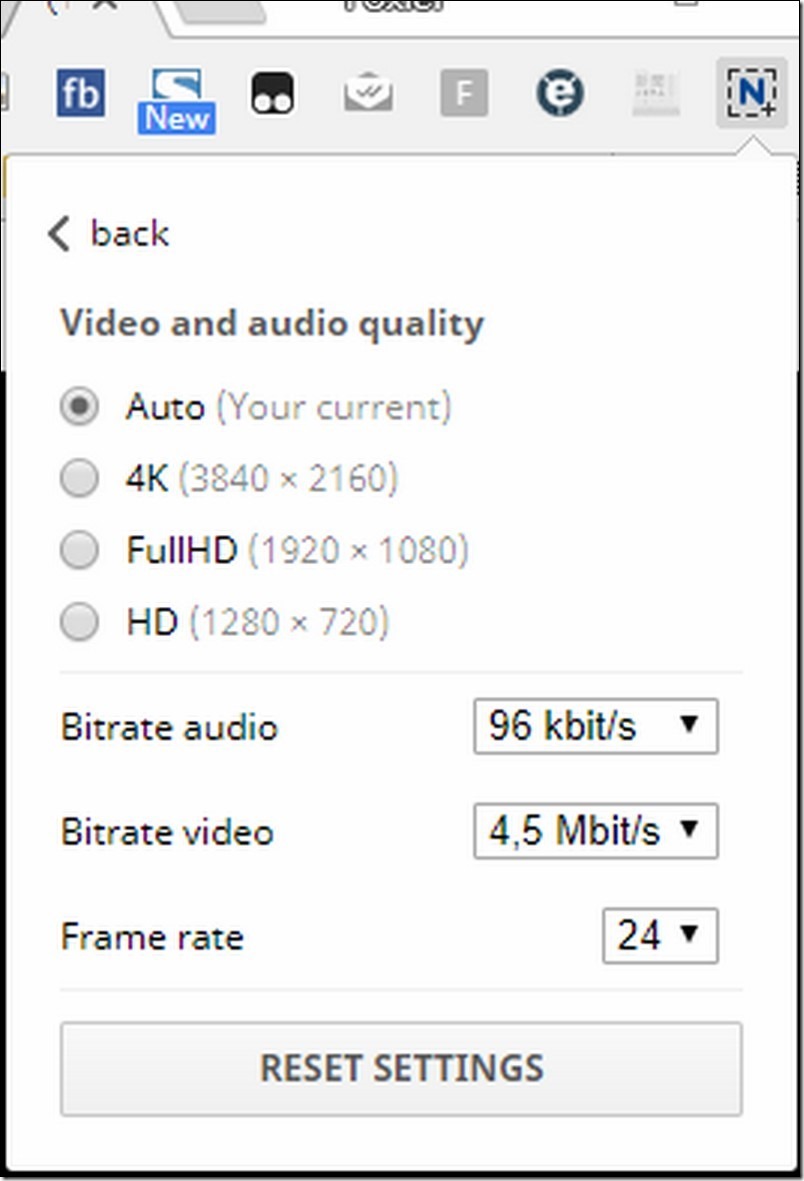
Task: Open the Bitrate audio 96 kbit/s dropdown
Action: [595, 726]
